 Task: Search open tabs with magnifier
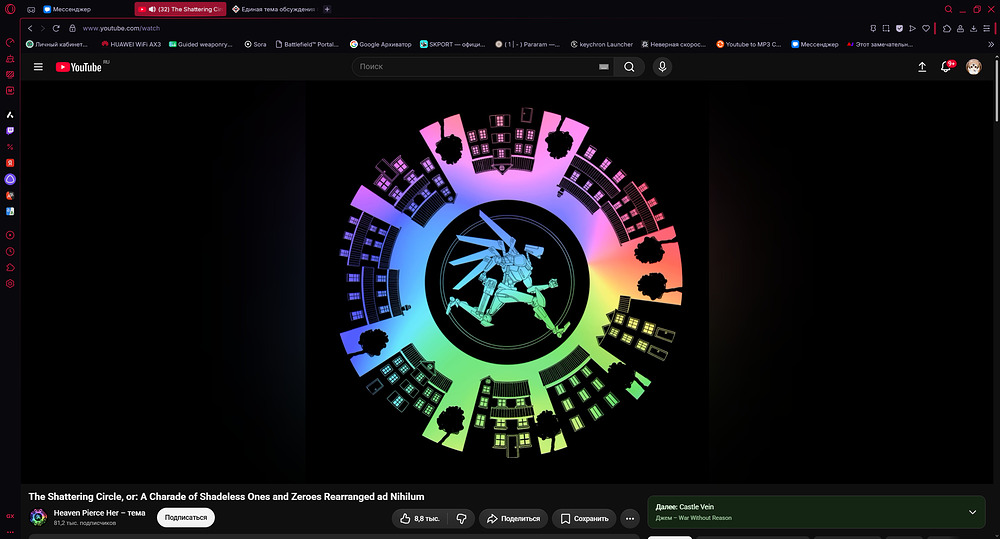(948, 9)
